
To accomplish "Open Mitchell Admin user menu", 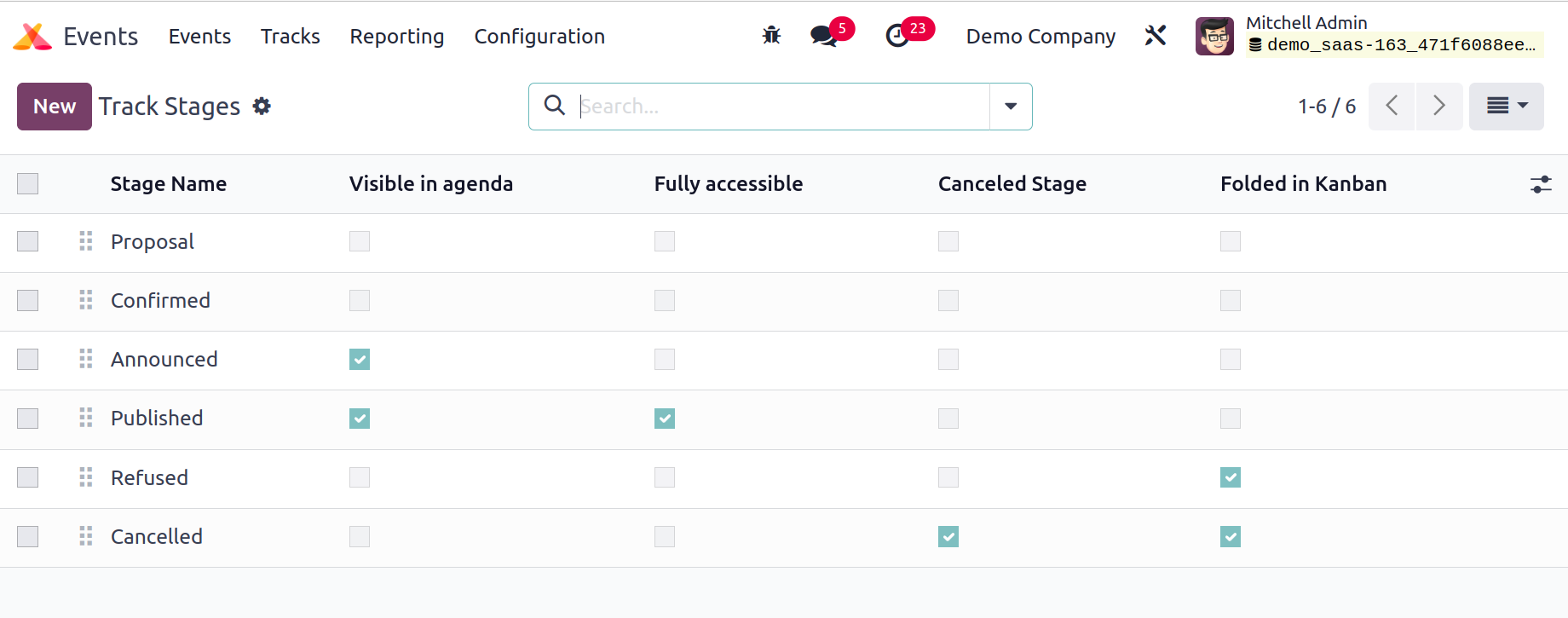I will click(x=1369, y=36).
